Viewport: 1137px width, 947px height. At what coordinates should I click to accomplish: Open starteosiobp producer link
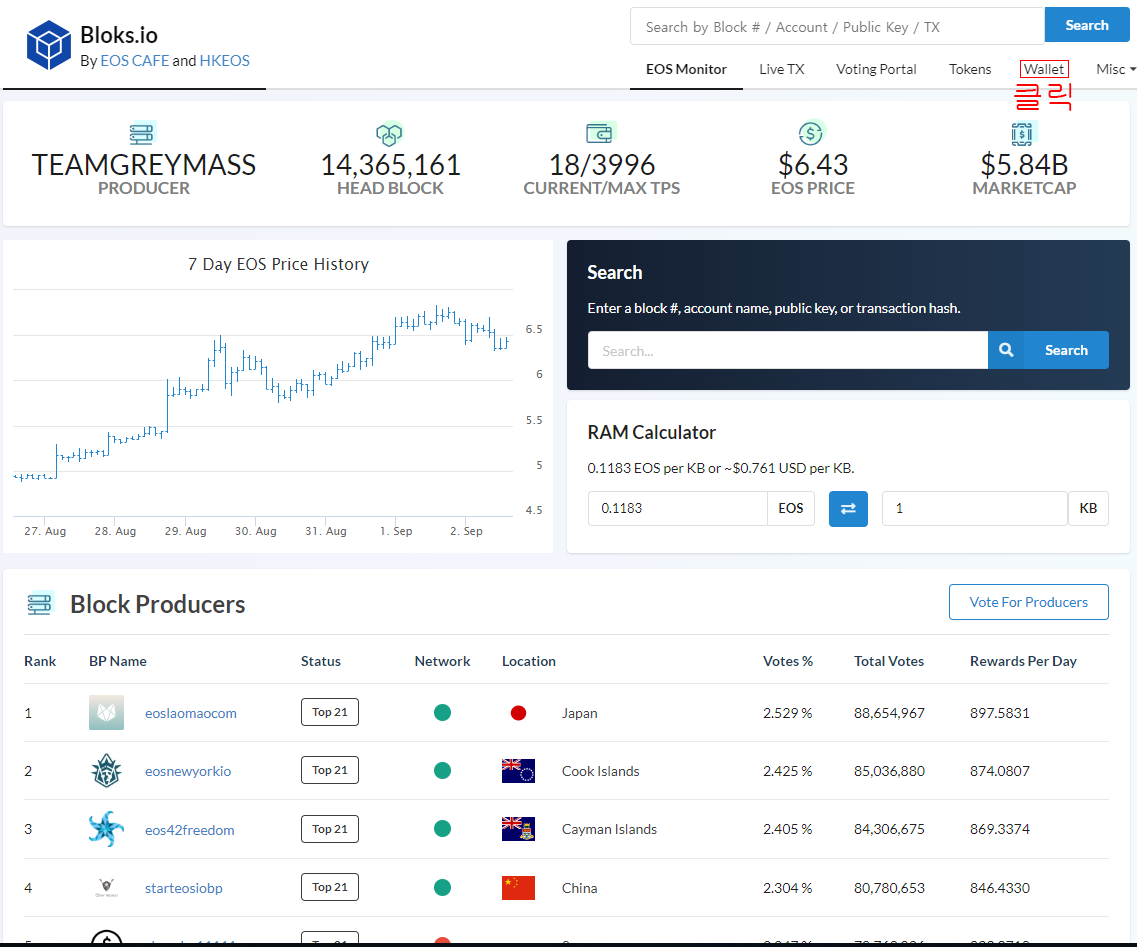click(183, 888)
